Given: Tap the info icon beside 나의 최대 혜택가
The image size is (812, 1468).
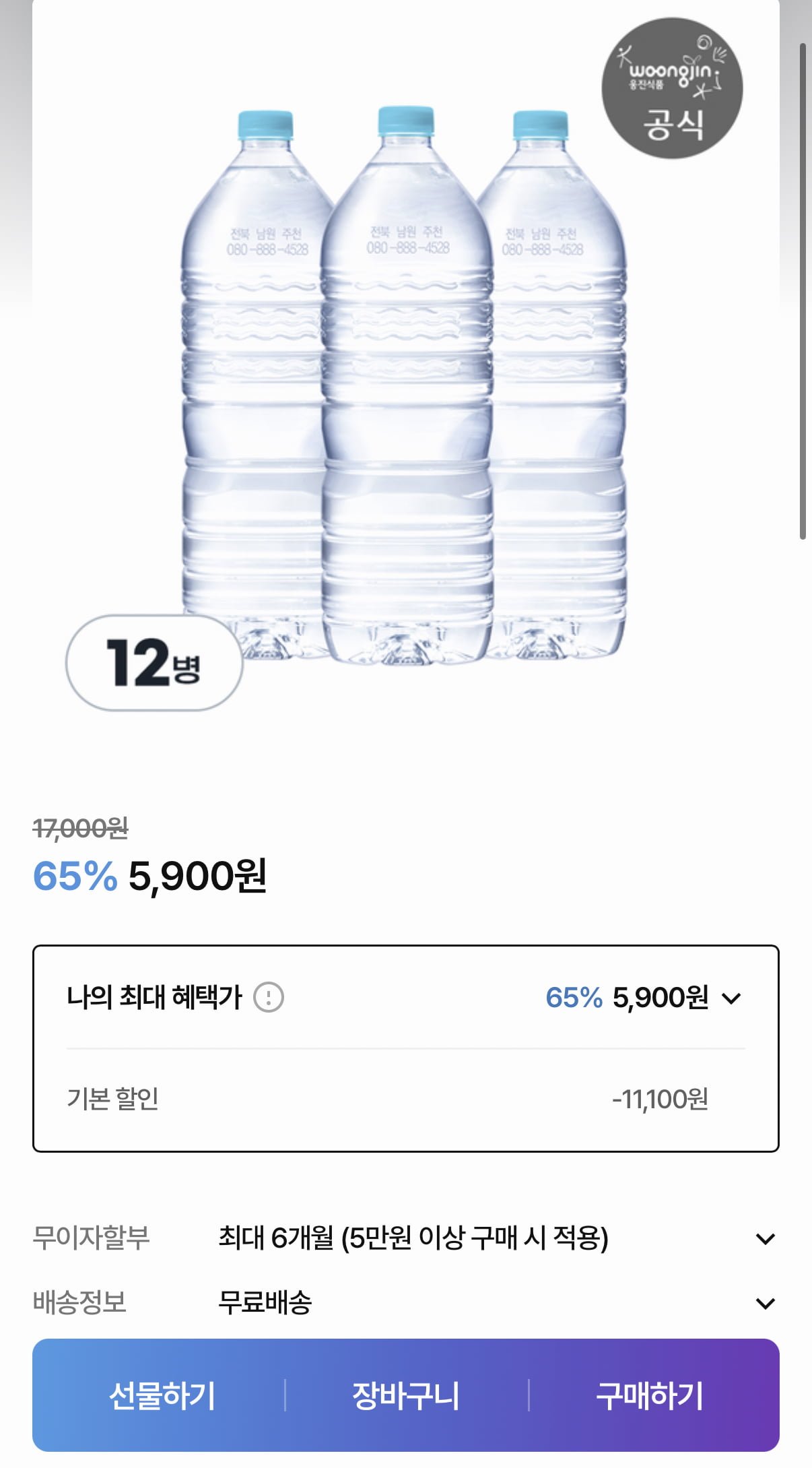Looking at the screenshot, I should (x=269, y=997).
